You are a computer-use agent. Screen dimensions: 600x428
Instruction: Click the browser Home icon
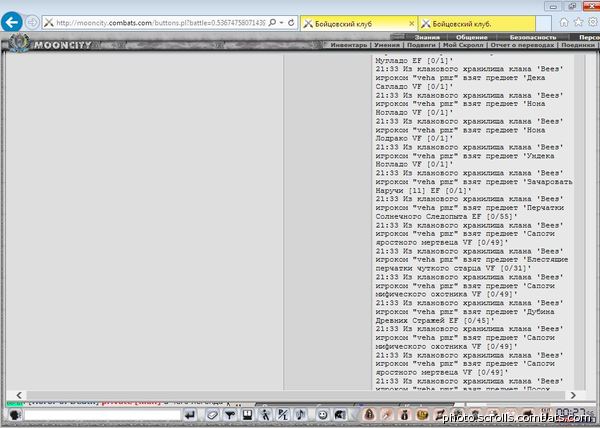click(x=564, y=22)
